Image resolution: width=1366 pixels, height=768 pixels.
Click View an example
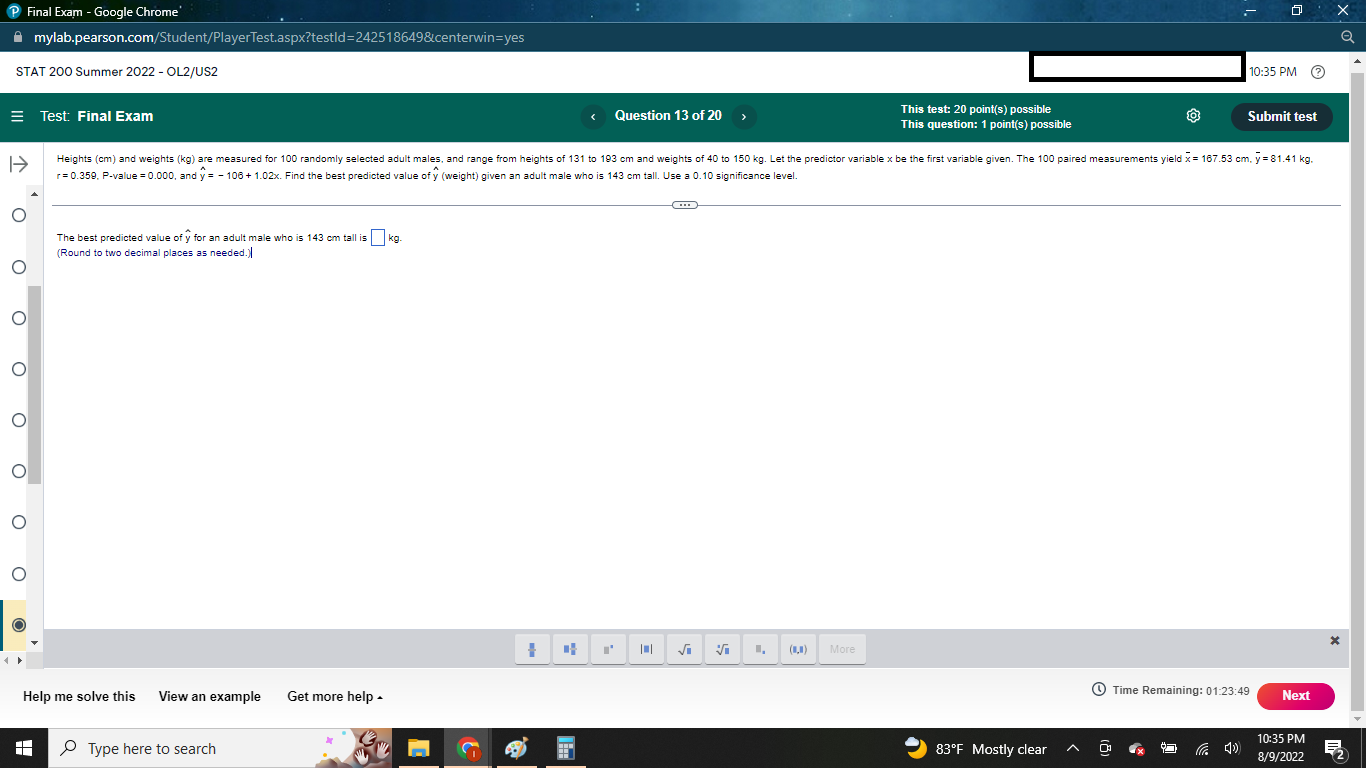tap(209, 696)
